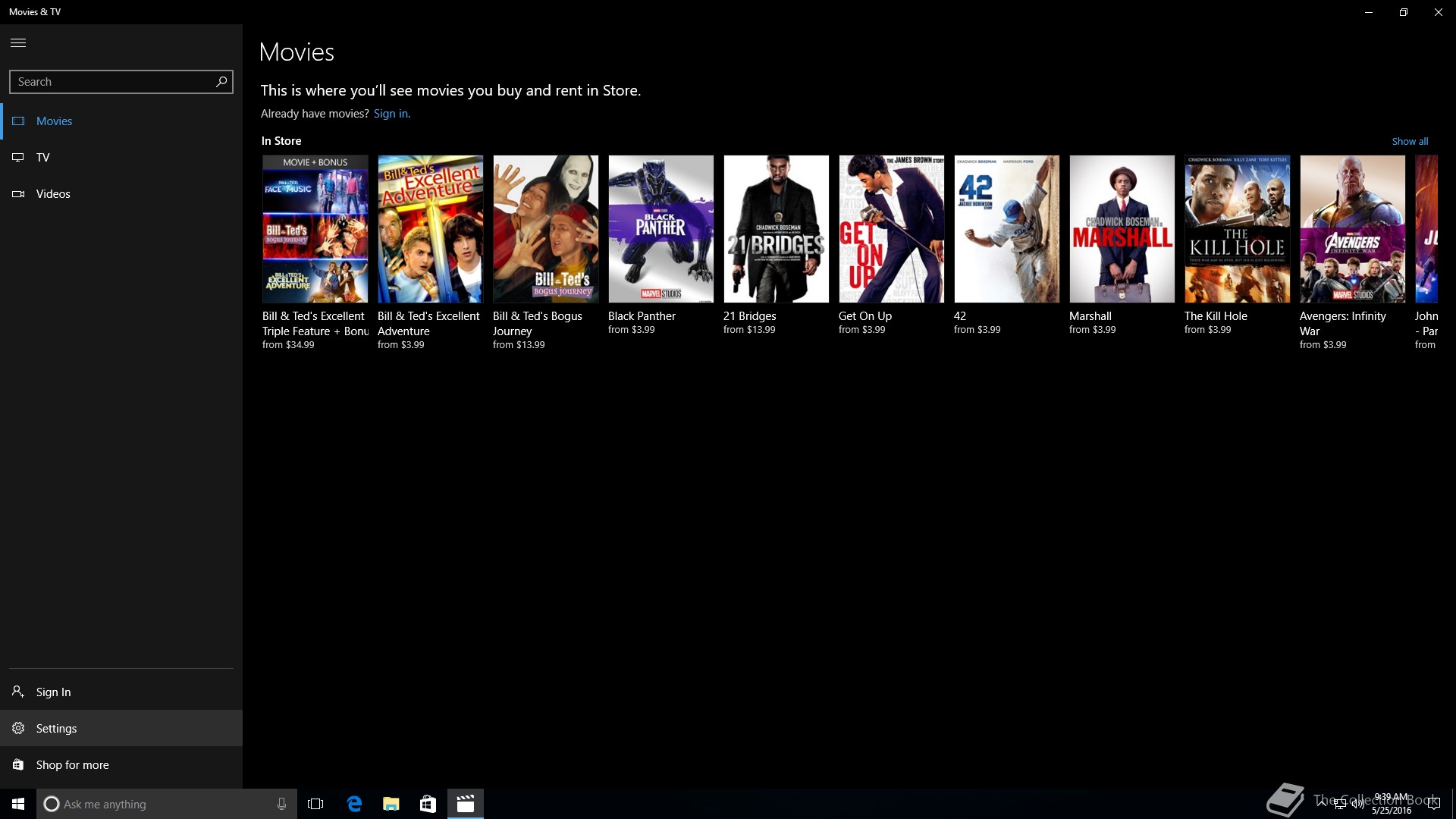Click the search magnifier icon
Screen dimensions: 1456x819
pos(221,81)
